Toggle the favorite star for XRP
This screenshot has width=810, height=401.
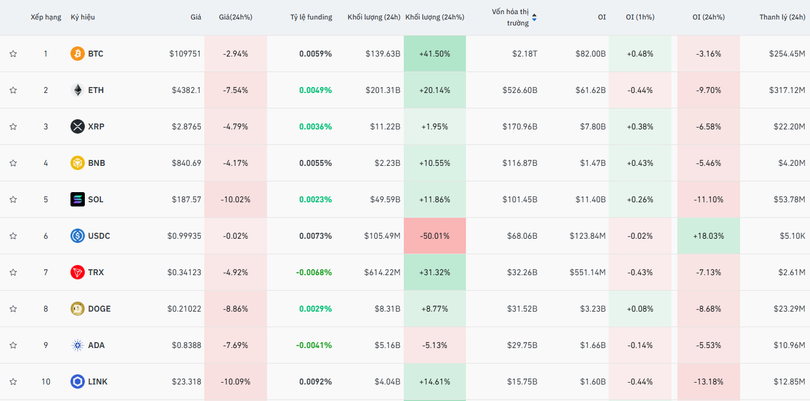(13, 127)
